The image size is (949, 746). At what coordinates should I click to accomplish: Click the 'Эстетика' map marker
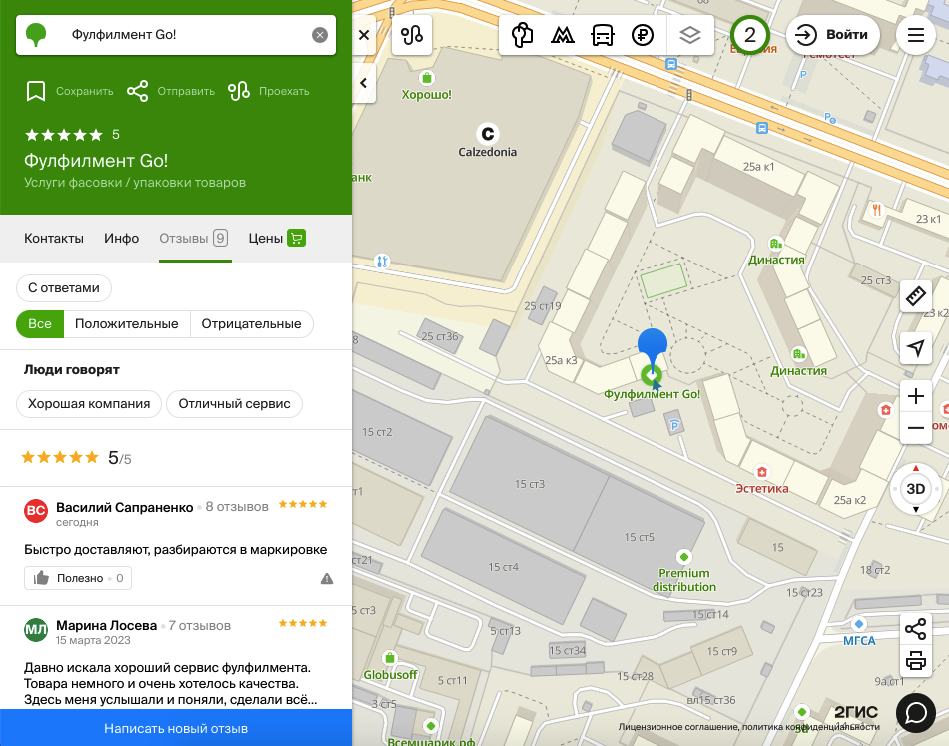tap(762, 472)
